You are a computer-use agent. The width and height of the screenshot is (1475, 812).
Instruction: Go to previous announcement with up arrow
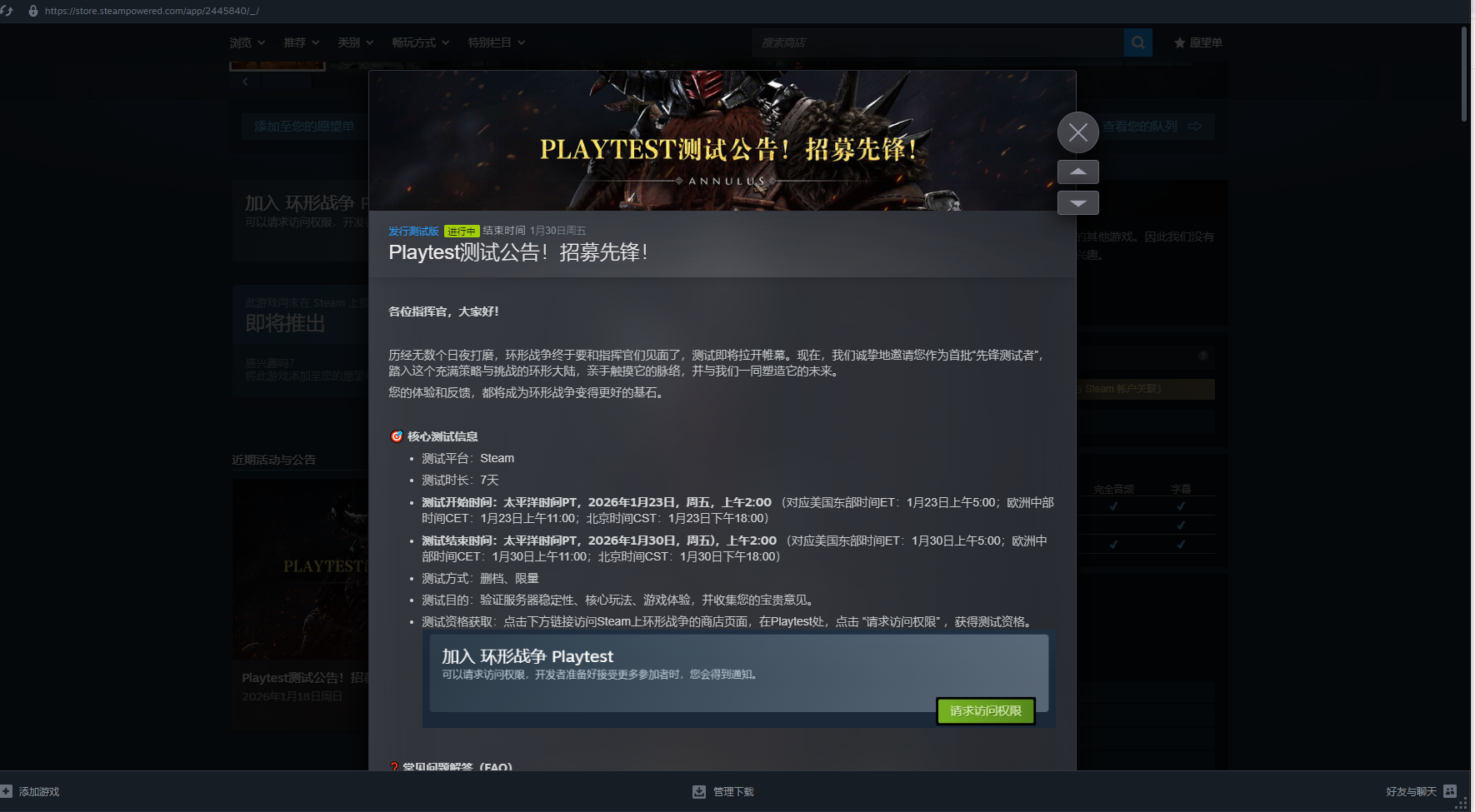tap(1077, 172)
